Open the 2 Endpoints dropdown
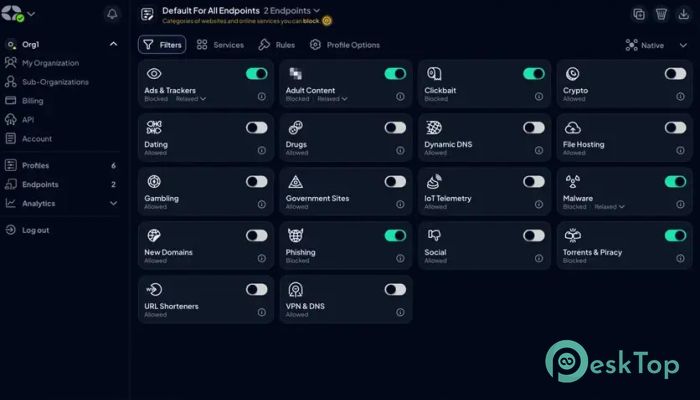 click(x=292, y=10)
